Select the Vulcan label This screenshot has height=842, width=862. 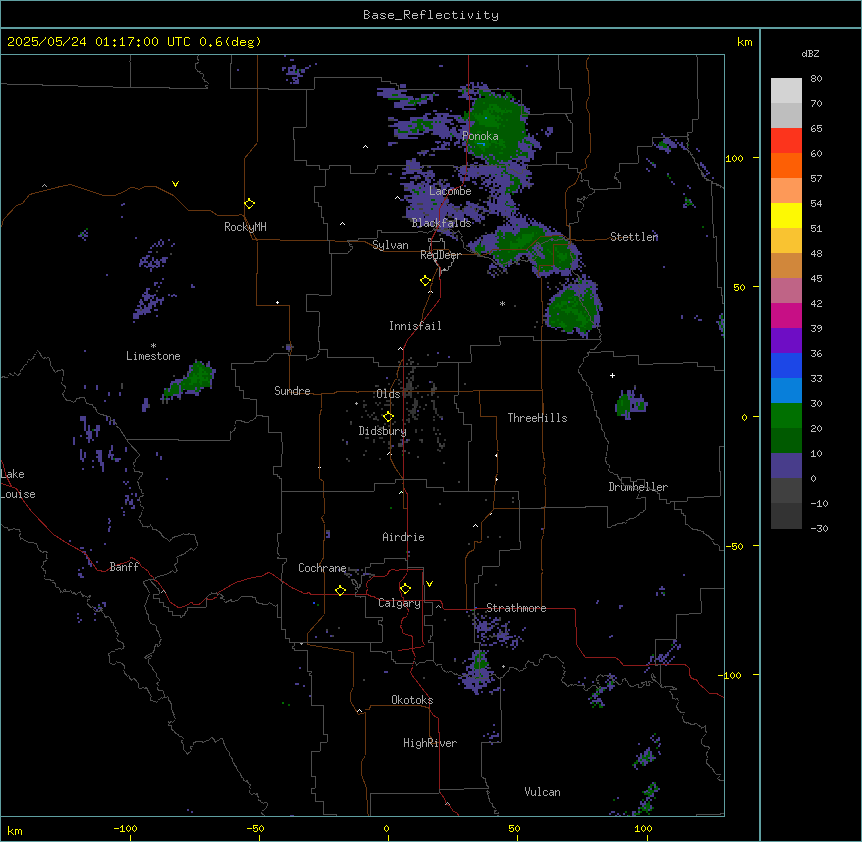click(543, 792)
